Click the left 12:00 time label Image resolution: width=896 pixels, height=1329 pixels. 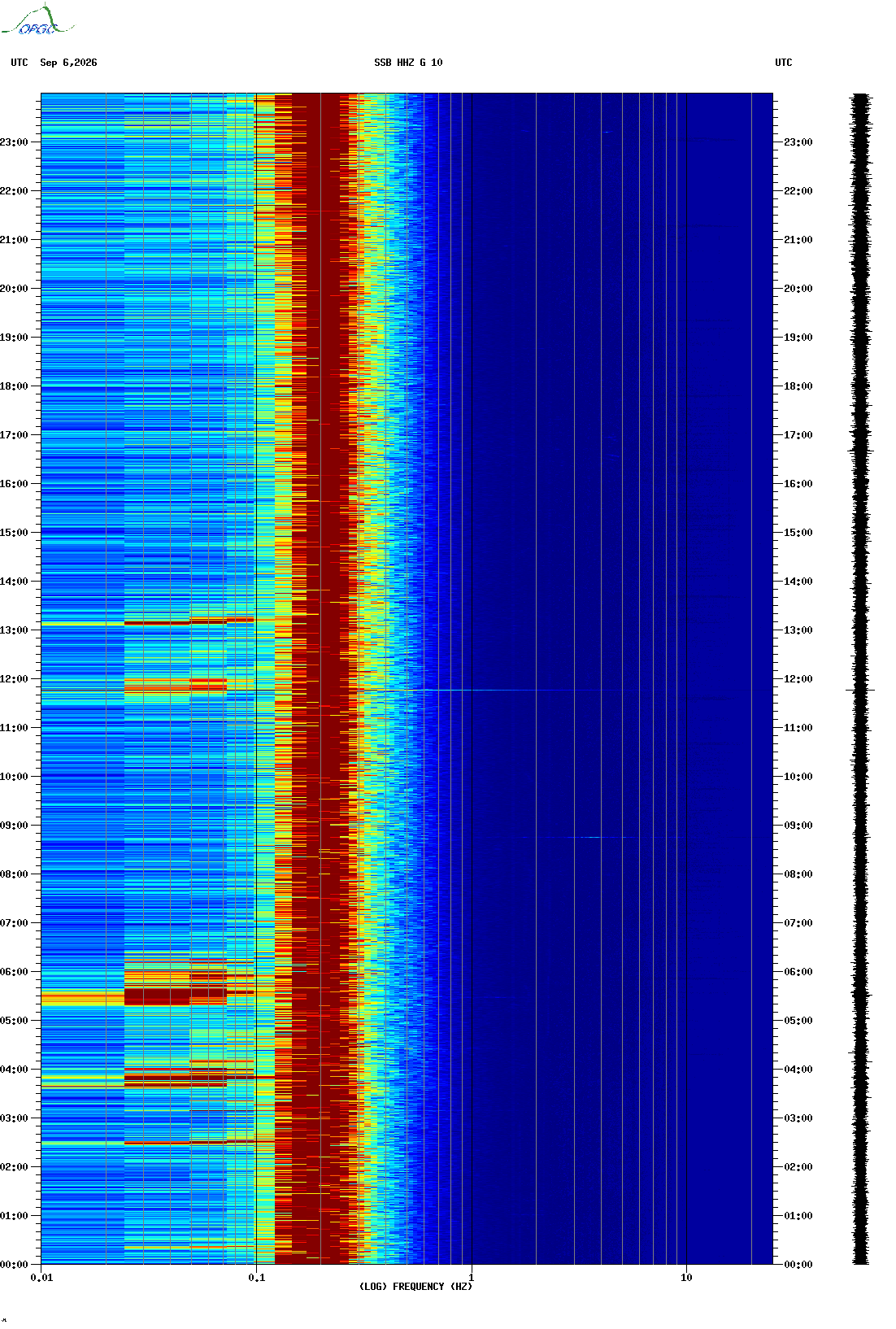[14, 679]
